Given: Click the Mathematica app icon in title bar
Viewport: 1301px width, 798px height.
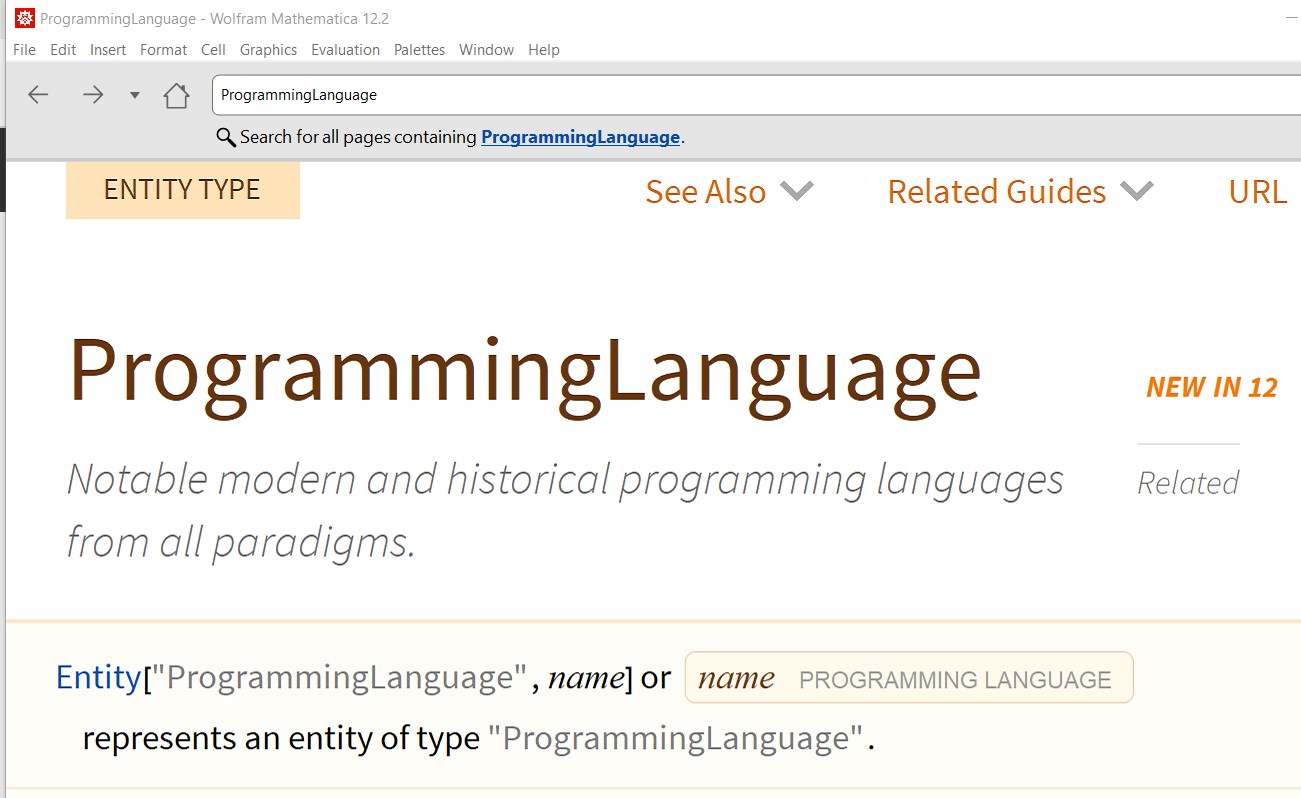Looking at the screenshot, I should (x=24, y=18).
